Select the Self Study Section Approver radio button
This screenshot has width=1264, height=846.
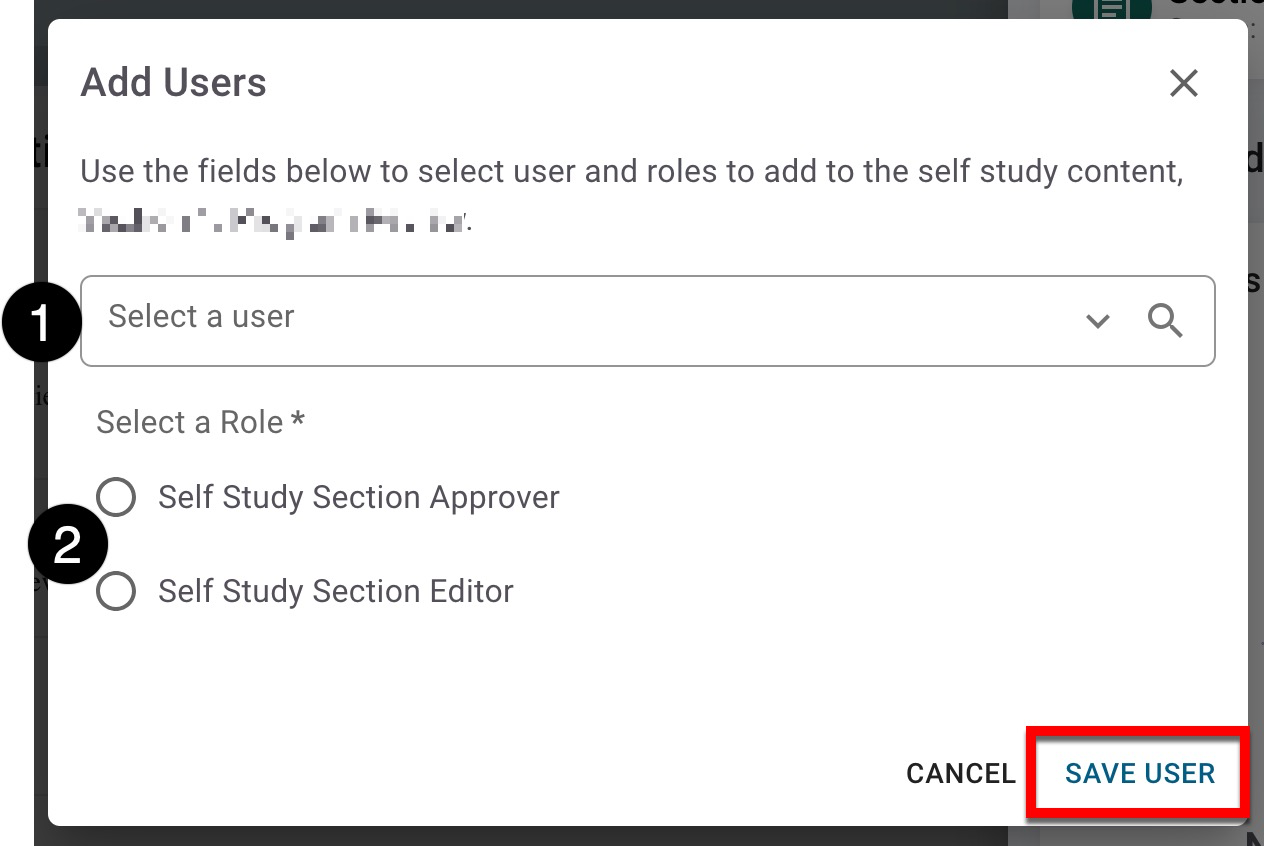pyautogui.click(x=116, y=497)
